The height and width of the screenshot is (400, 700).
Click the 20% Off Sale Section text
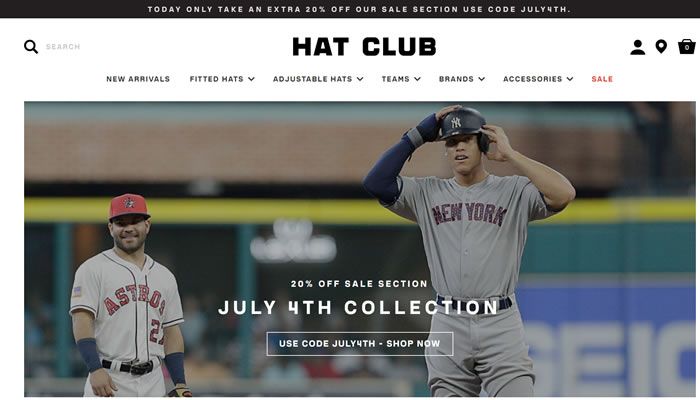(359, 283)
